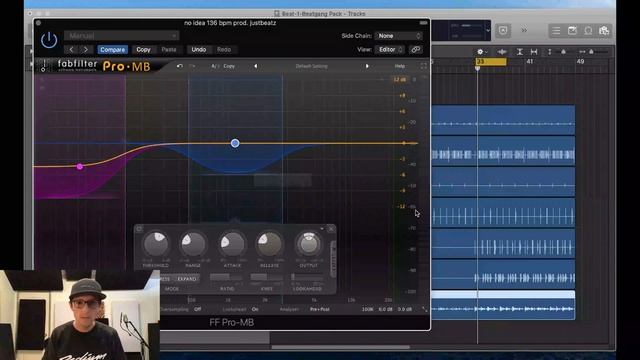Open Logic Browsers media icon

click(604, 31)
